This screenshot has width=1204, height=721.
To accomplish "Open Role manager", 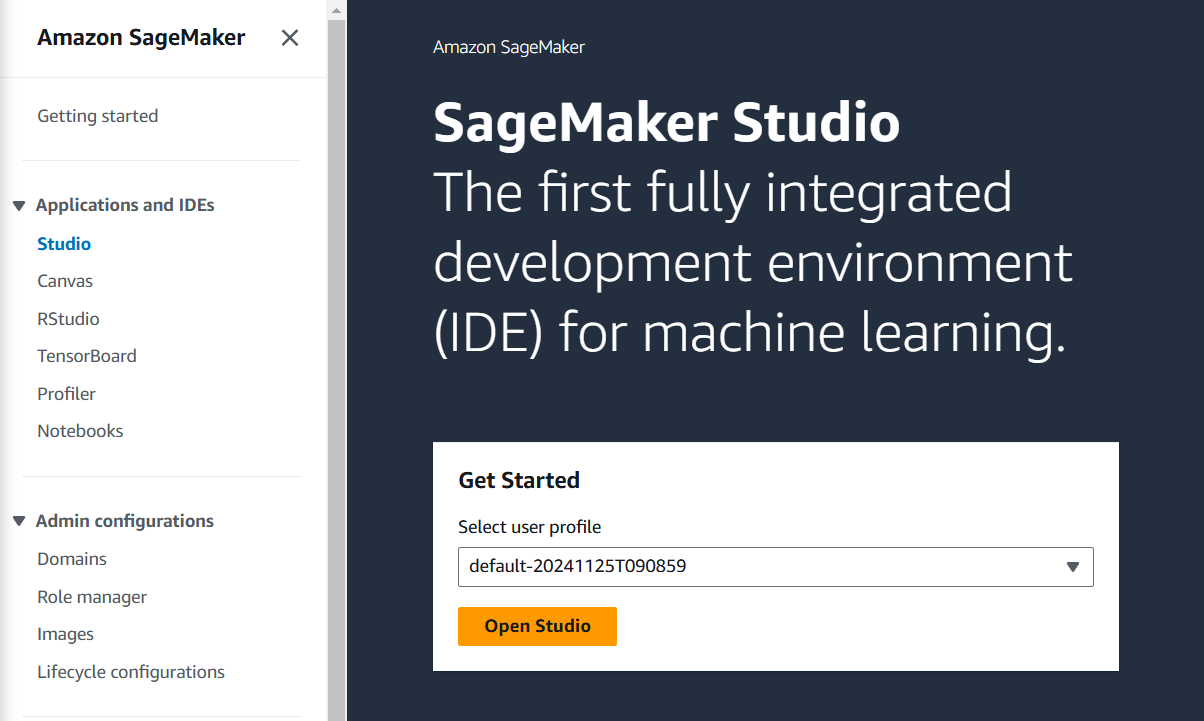I will [x=92, y=597].
